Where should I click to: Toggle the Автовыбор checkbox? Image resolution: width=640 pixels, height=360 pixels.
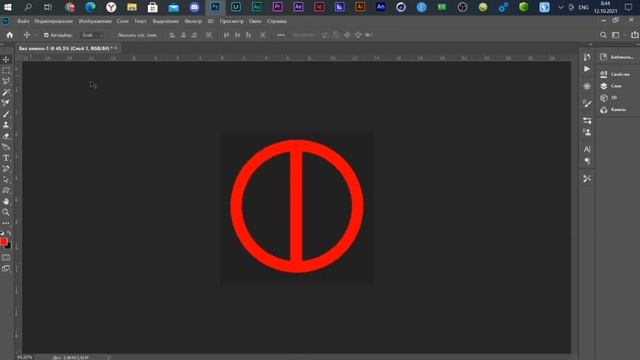click(x=46, y=35)
